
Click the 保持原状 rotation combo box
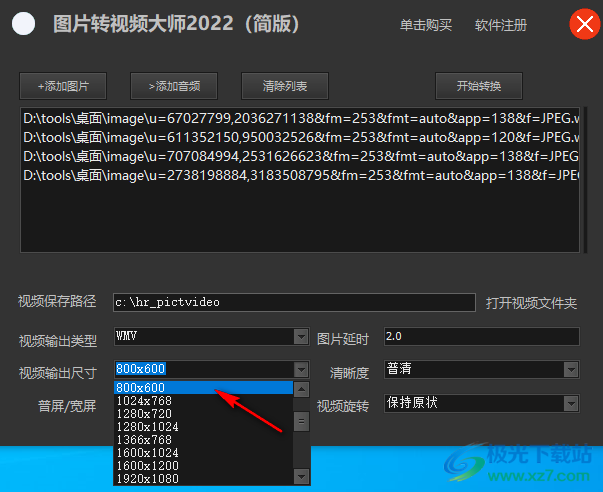pos(481,404)
